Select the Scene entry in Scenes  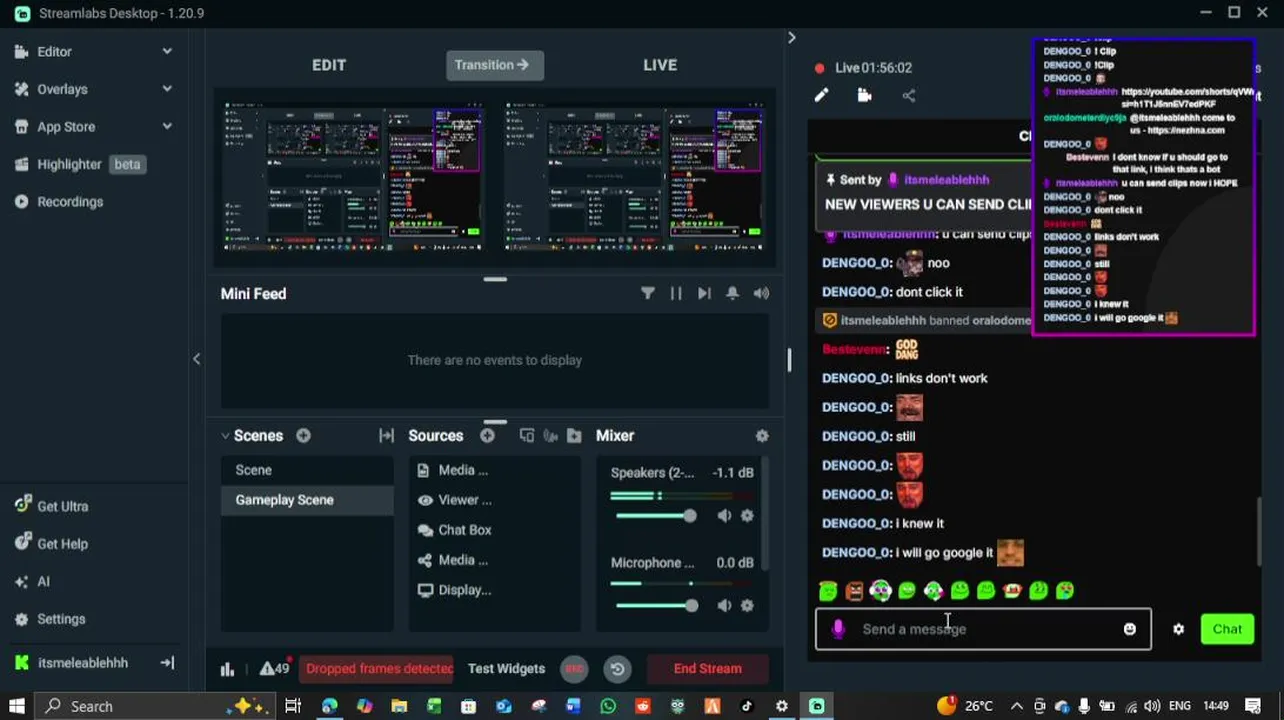(x=307, y=470)
